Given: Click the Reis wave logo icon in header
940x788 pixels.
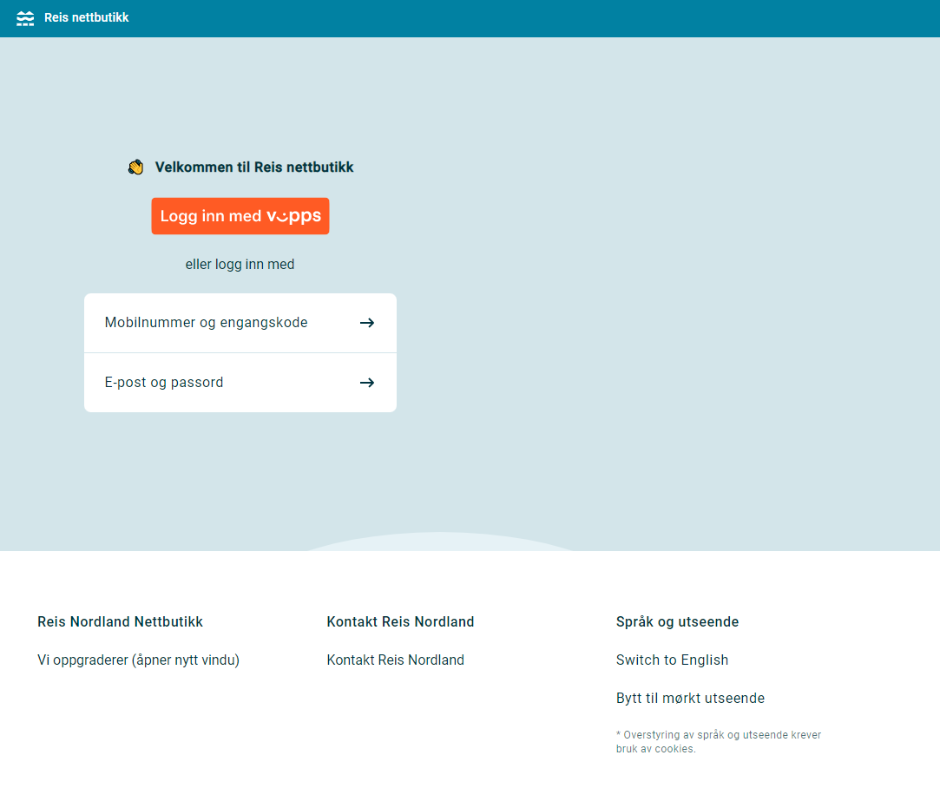Looking at the screenshot, I should [25, 18].
